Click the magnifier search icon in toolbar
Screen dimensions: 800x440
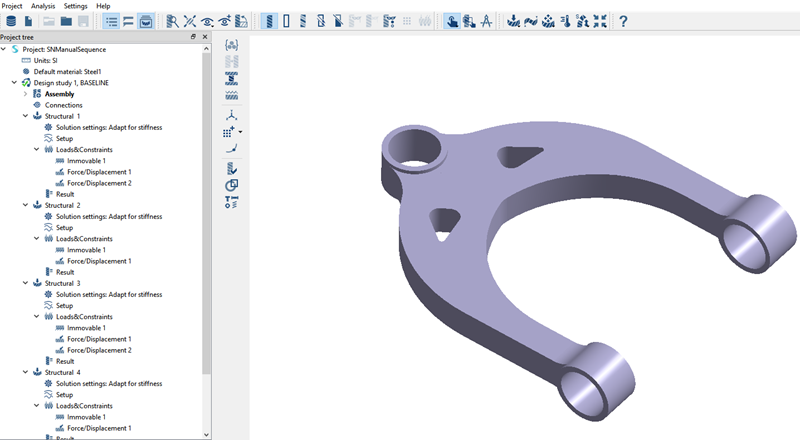pyautogui.click(x=172, y=20)
